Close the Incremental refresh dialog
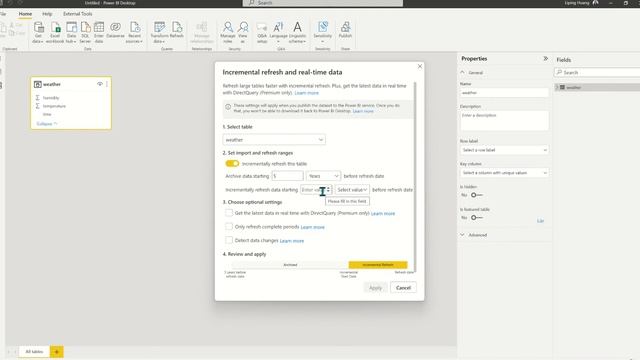This screenshot has height=360, width=640. tap(420, 66)
